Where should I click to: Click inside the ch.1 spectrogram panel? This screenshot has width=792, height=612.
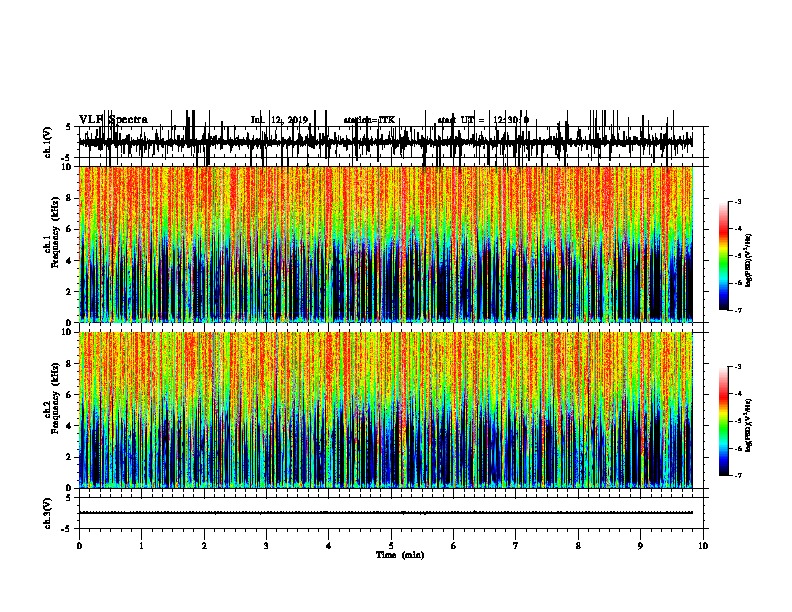pyautogui.click(x=386, y=244)
